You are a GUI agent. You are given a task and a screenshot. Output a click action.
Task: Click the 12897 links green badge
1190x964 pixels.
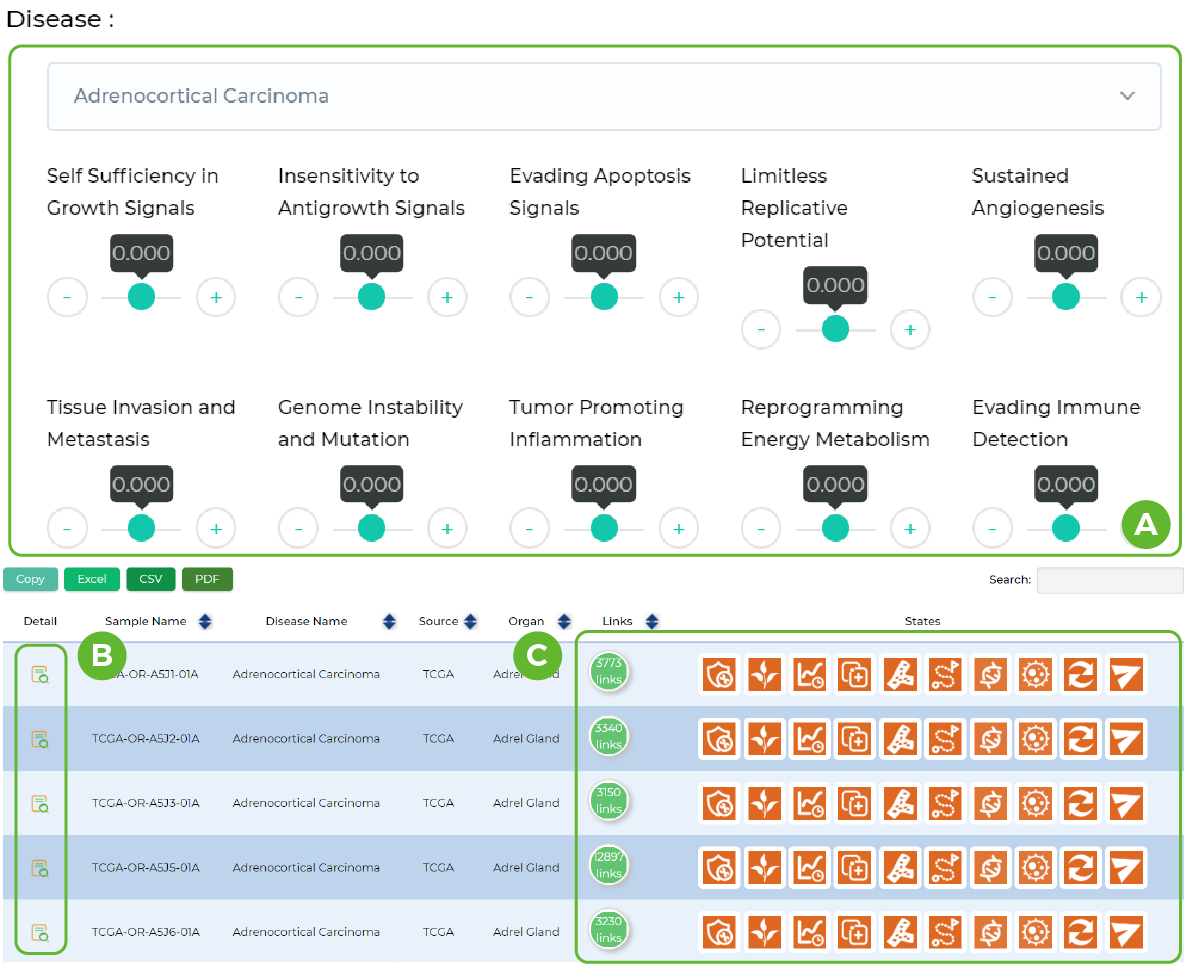click(x=608, y=866)
